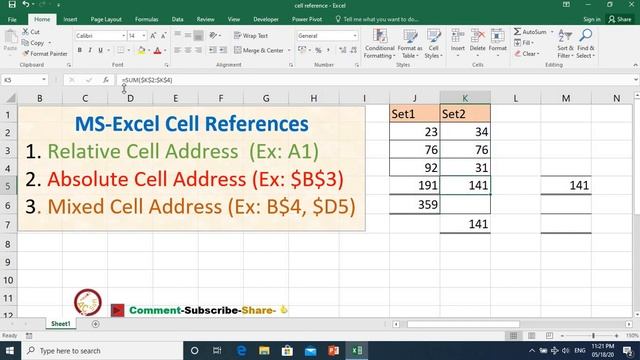The width and height of the screenshot is (640, 360).
Task: Expand the Name Box dropdown for K5
Action: click(44, 80)
